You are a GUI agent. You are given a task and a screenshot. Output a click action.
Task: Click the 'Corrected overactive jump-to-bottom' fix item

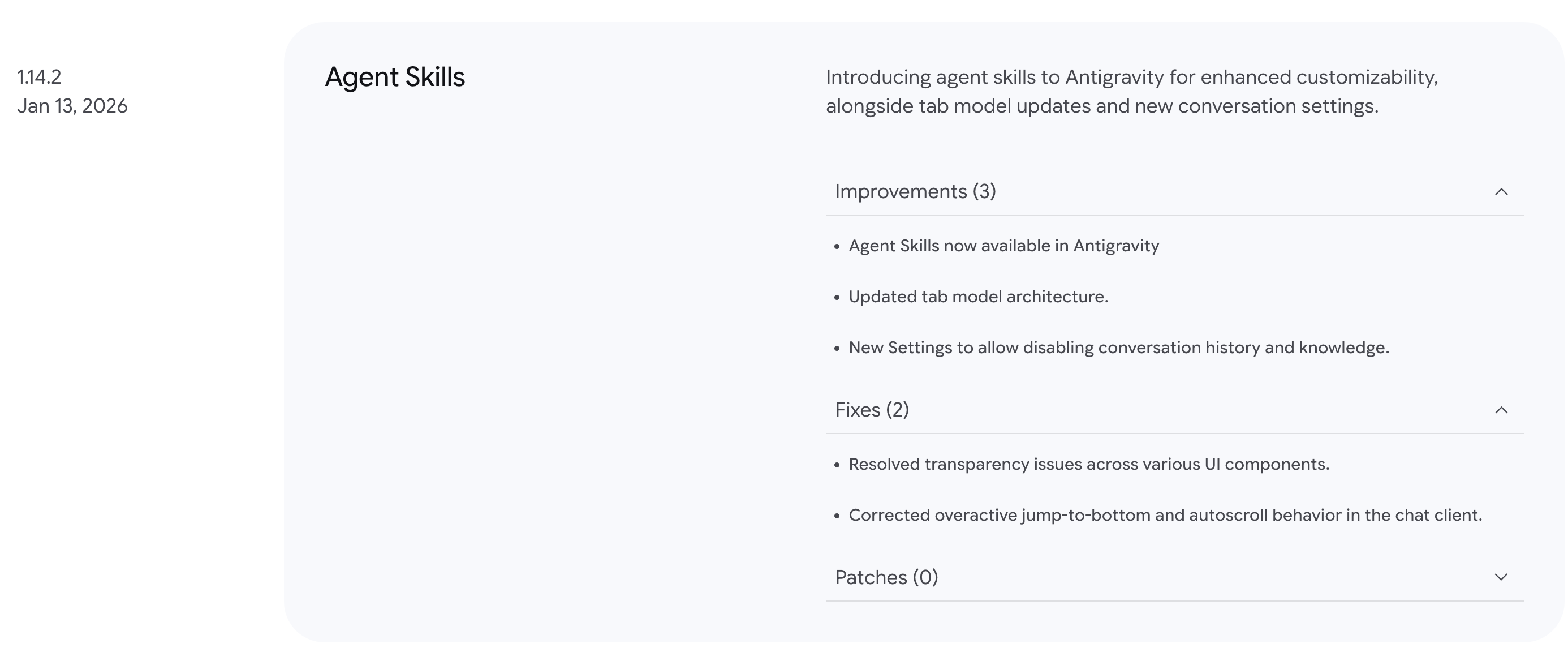1165,516
